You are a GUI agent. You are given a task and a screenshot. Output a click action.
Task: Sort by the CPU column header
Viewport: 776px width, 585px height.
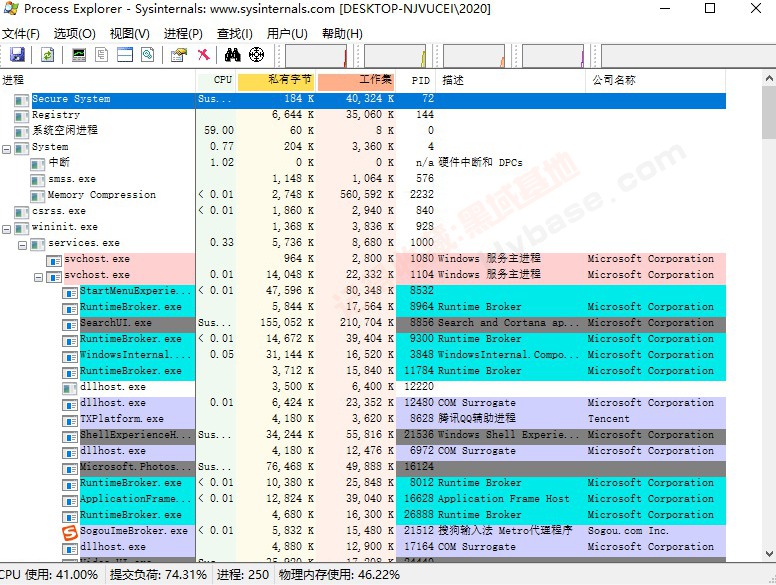tap(217, 80)
